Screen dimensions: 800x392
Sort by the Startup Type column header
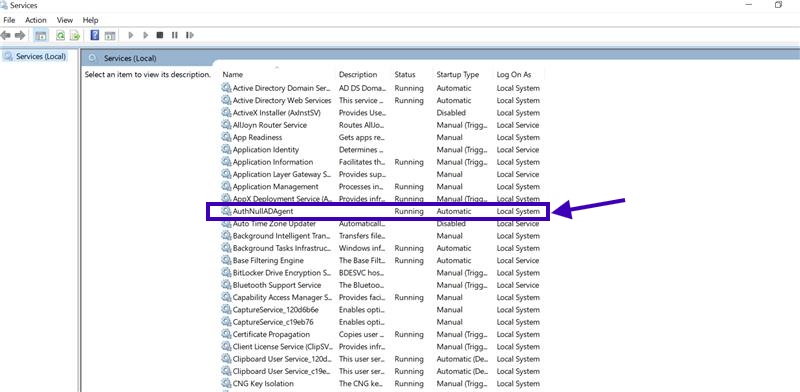tap(458, 75)
